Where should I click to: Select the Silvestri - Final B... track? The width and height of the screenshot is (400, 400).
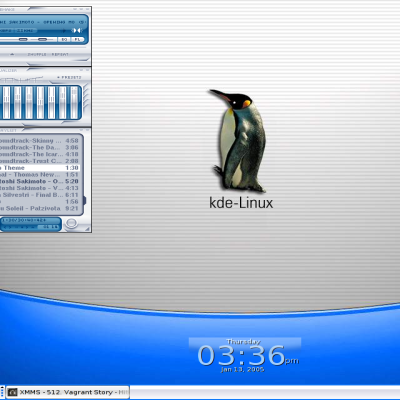(39, 195)
